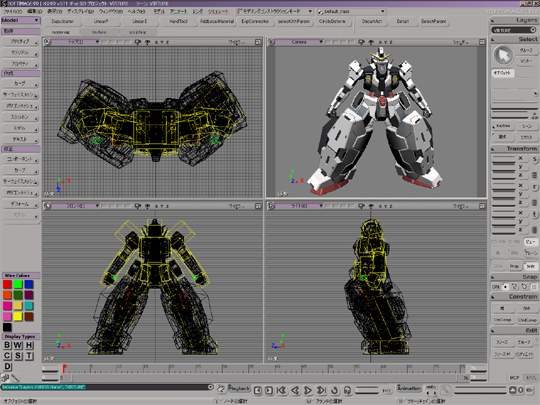The height and width of the screenshot is (405, 540).
Task: Click the timeline red playhead marker
Action: tap(64, 368)
